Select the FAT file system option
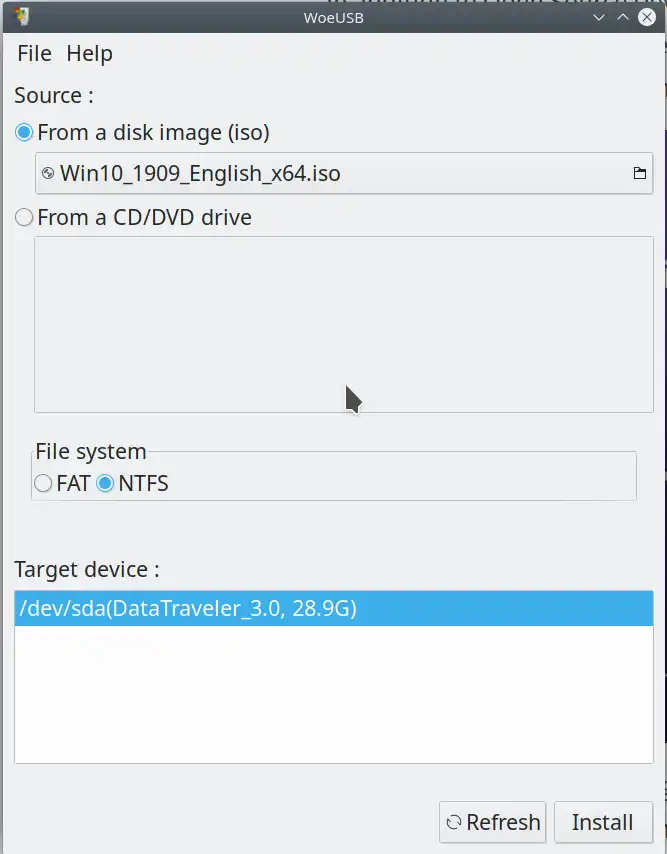The image size is (667, 854). tap(43, 483)
